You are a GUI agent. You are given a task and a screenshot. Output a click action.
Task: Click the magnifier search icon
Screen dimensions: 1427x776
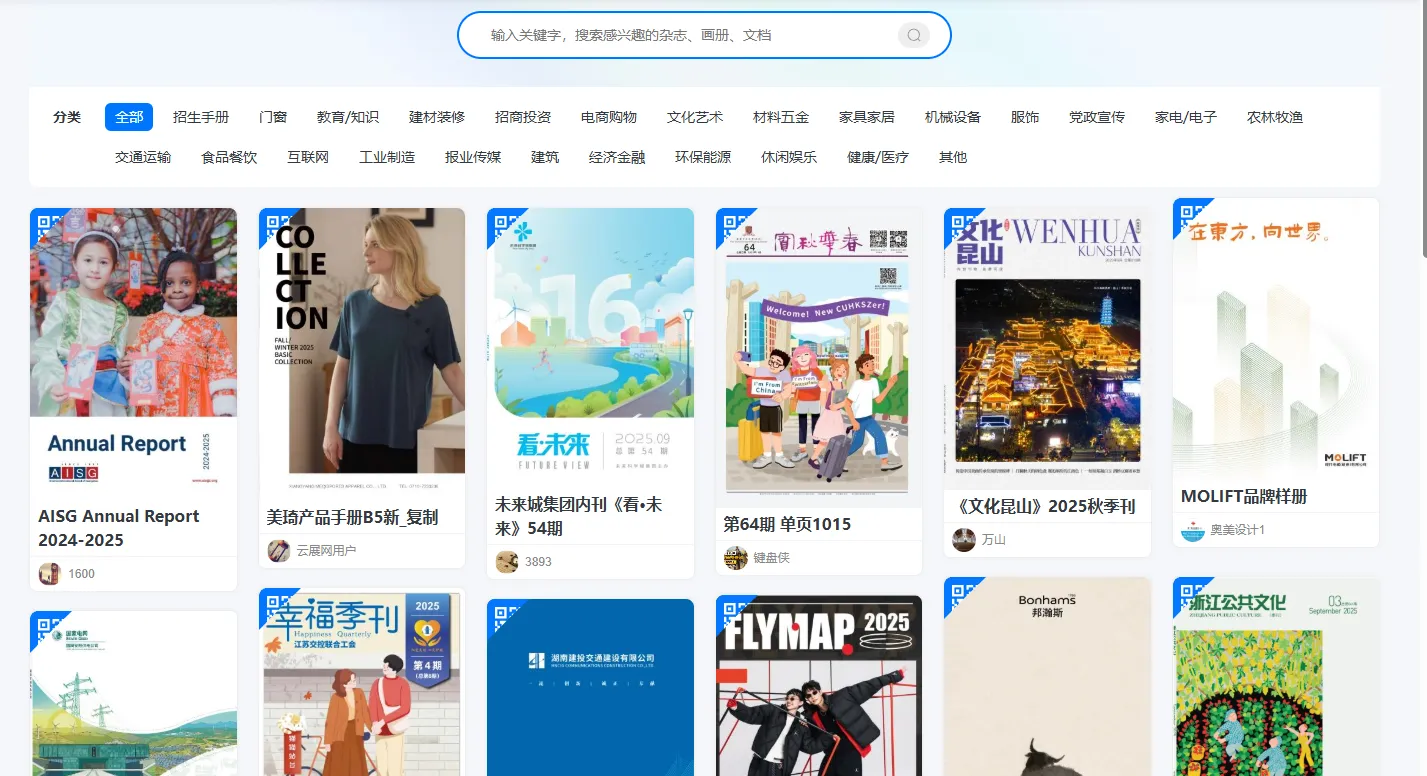point(913,36)
